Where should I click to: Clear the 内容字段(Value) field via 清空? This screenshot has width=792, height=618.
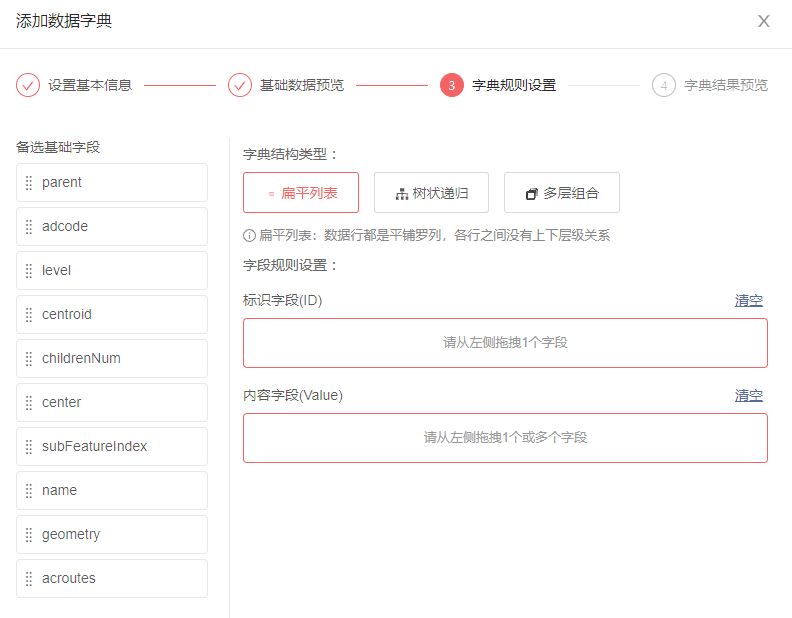tap(749, 395)
